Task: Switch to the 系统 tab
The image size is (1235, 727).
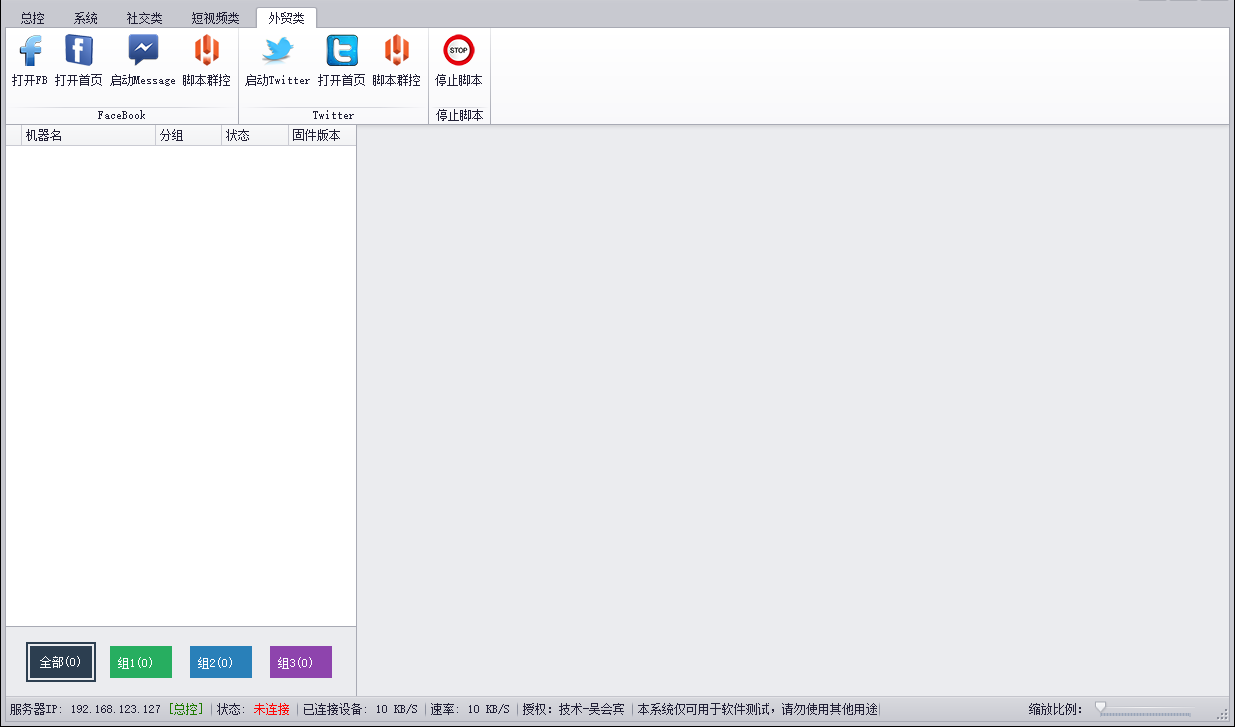Action: click(86, 18)
